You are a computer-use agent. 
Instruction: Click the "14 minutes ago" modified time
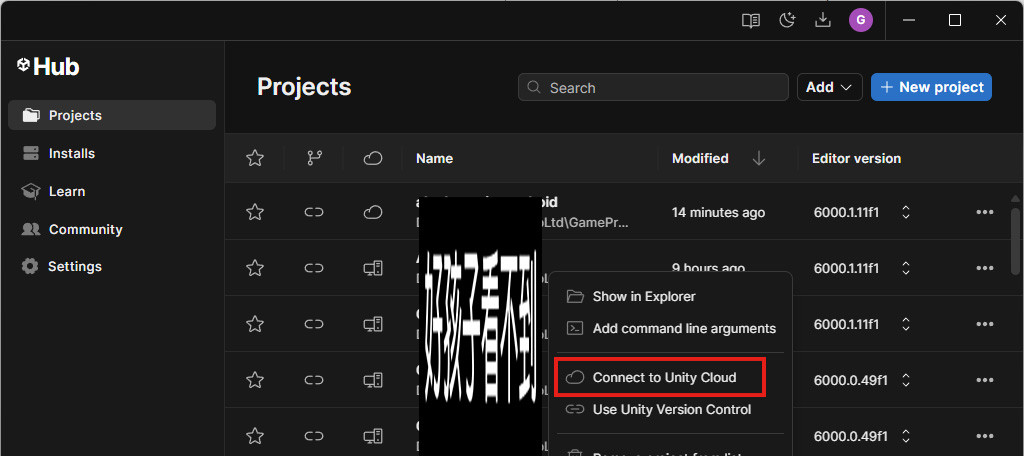(718, 212)
